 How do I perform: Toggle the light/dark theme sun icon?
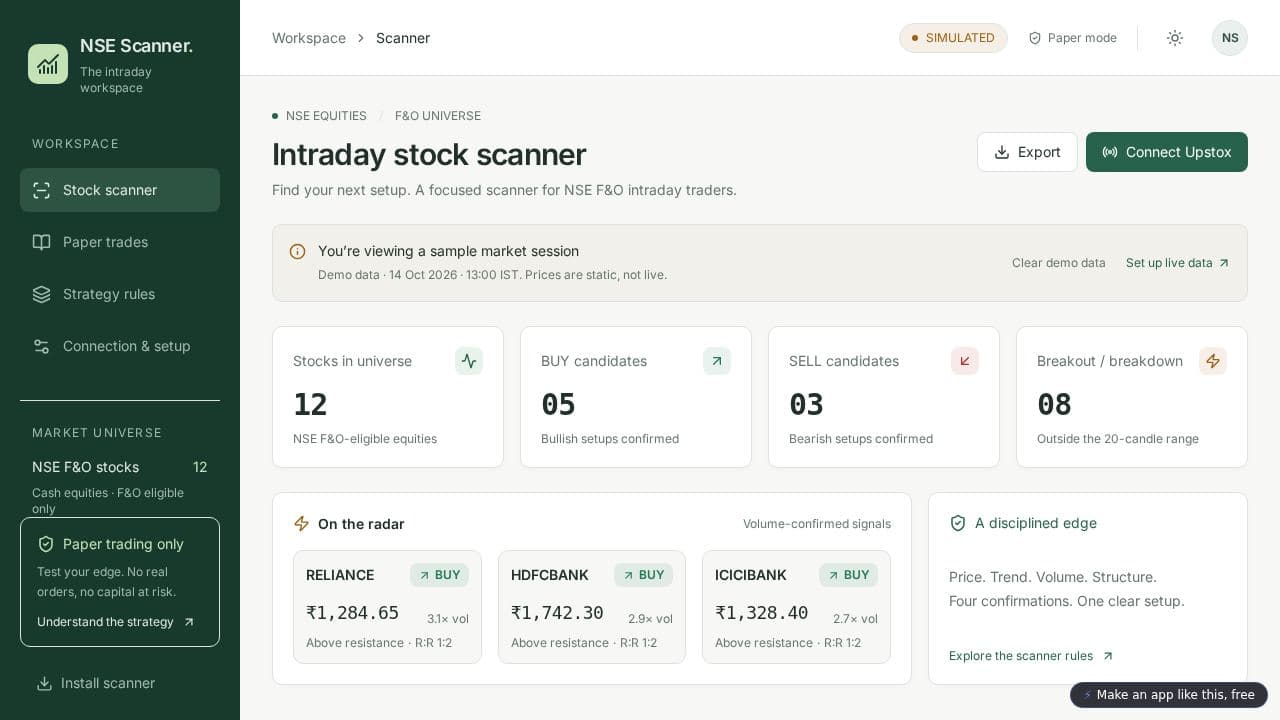(1175, 38)
